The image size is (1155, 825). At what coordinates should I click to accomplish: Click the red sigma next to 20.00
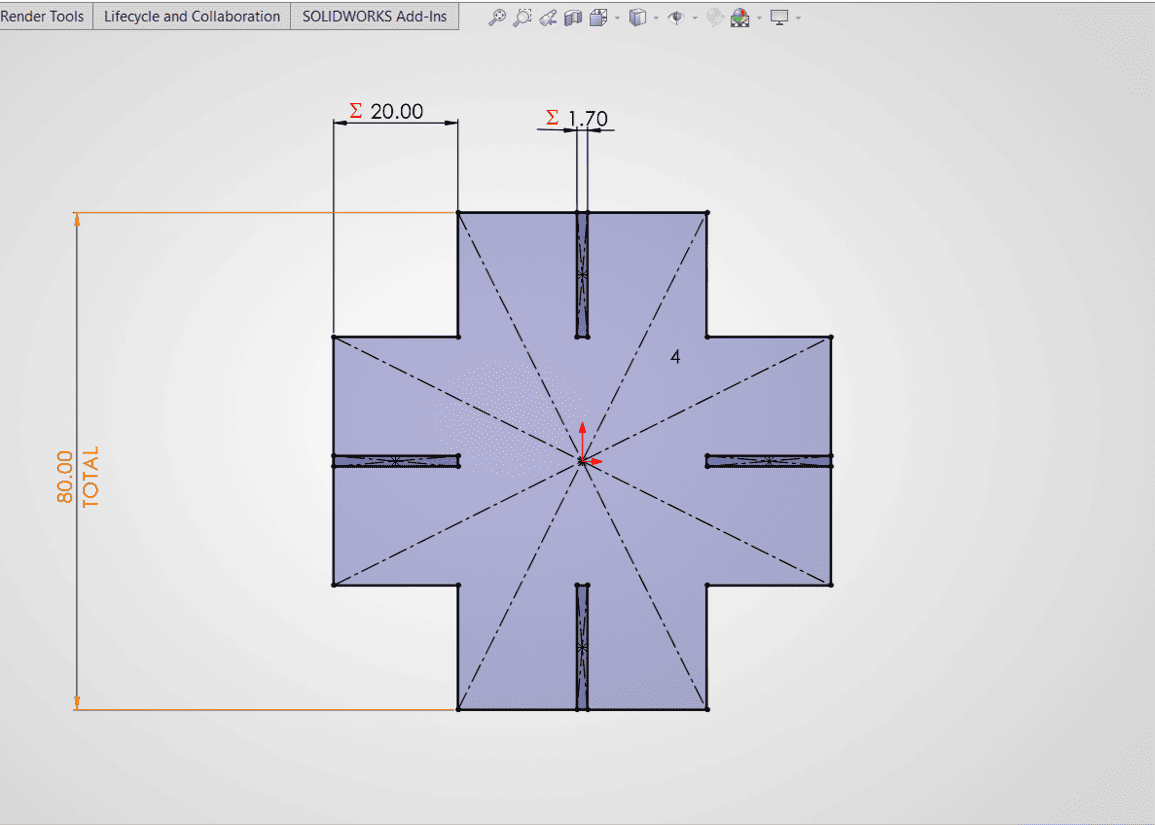pyautogui.click(x=355, y=111)
